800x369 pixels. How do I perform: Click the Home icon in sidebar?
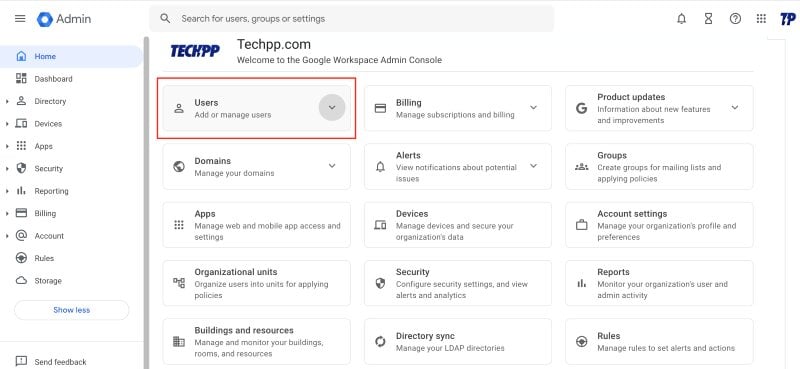(x=21, y=56)
